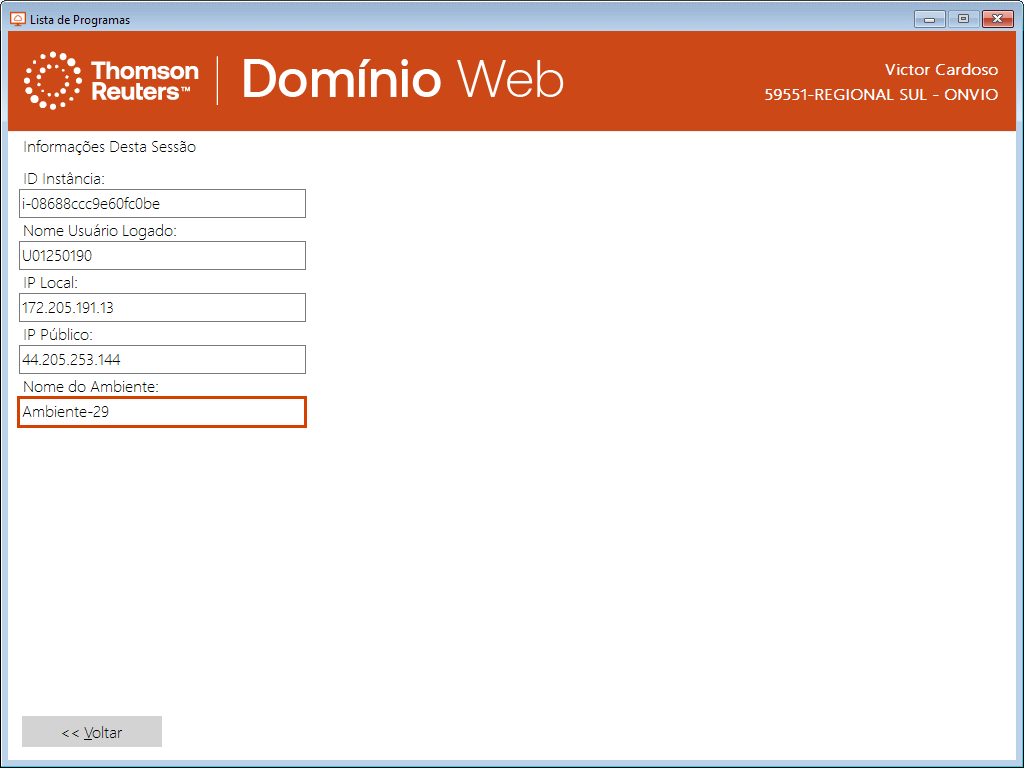
Task: Click the Nome do Ambiente field
Action: pos(162,412)
